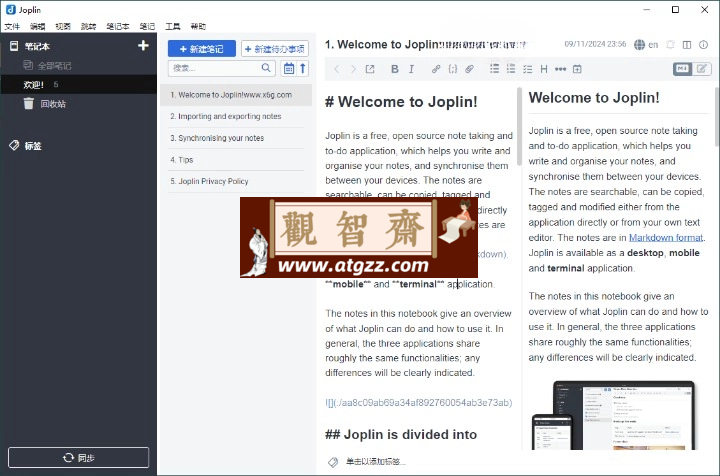Toggle bold formatting
This screenshot has height=476, width=720.
[x=394, y=69]
